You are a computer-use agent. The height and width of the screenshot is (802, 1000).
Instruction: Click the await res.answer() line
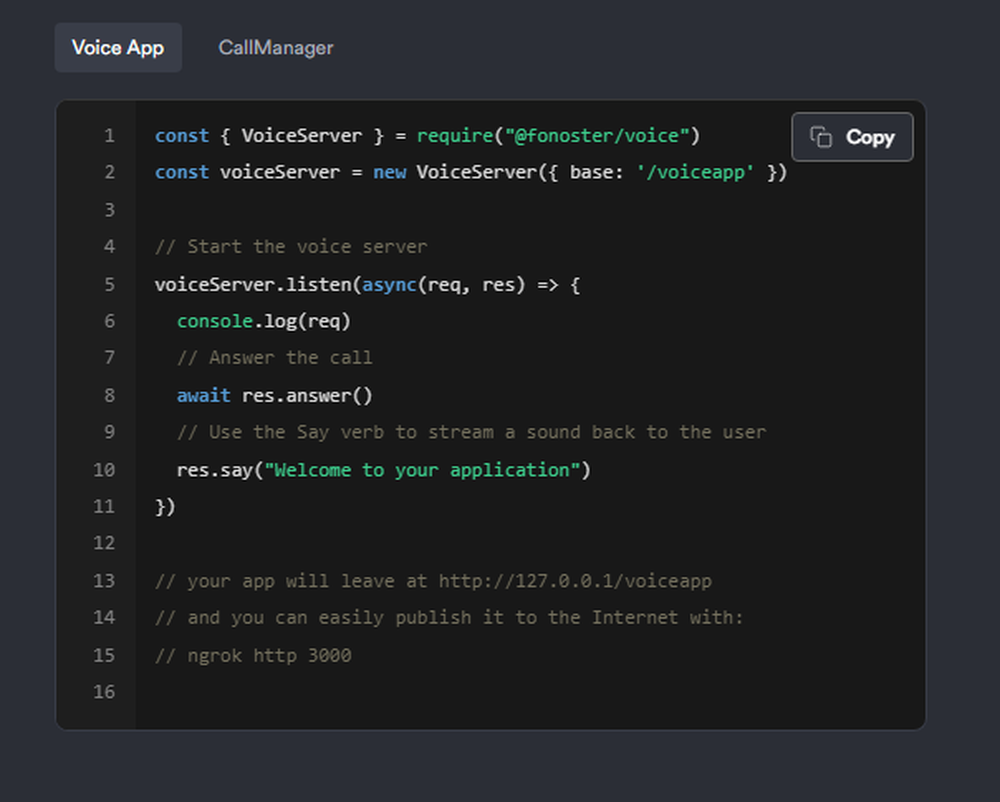(275, 396)
